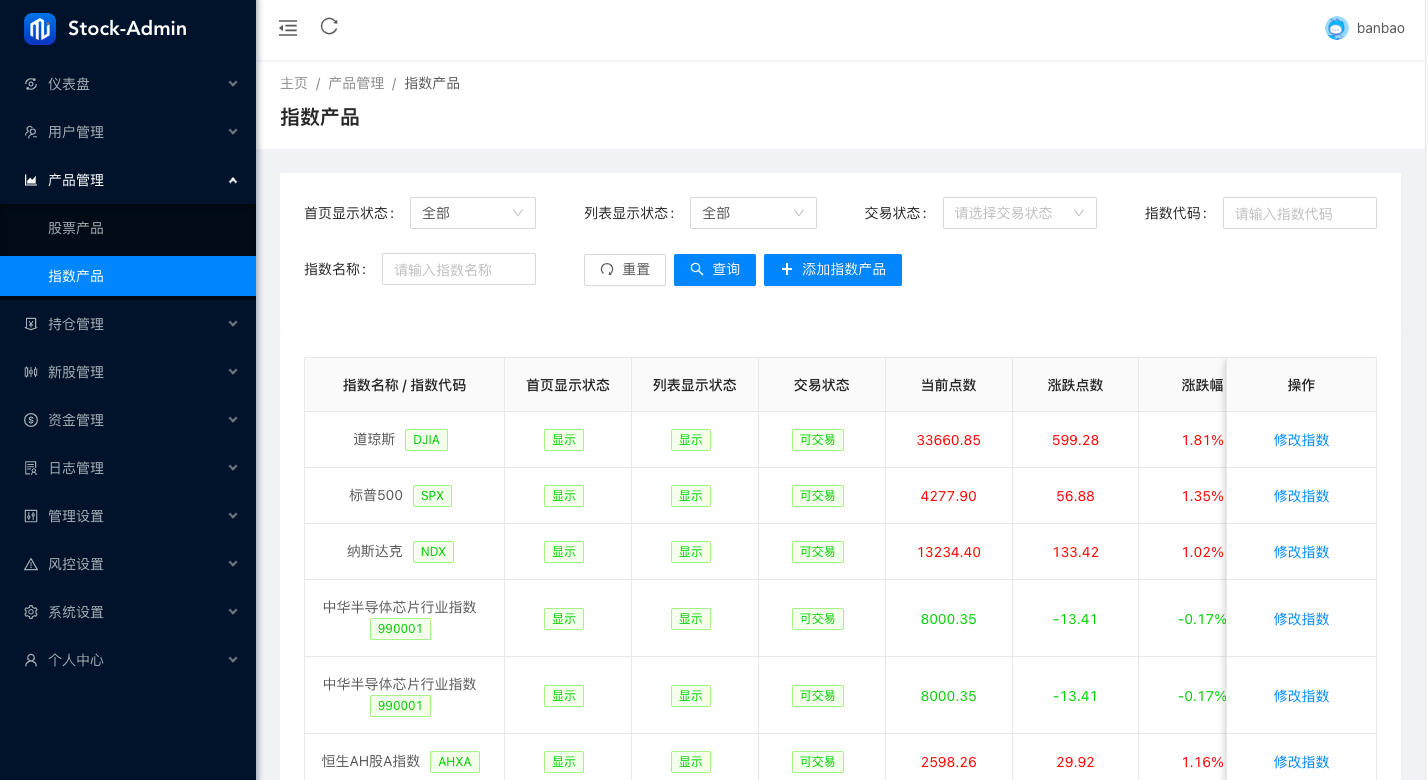This screenshot has height=780, width=1428.
Task: Click the 添加指数产品 button
Action: point(832,270)
